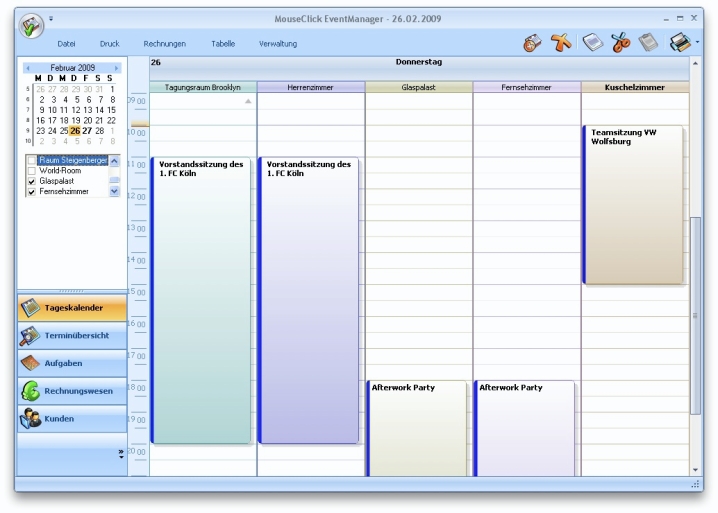This screenshot has width=718, height=513.
Task: Open Kunden via the people icon
Action: tap(72, 419)
